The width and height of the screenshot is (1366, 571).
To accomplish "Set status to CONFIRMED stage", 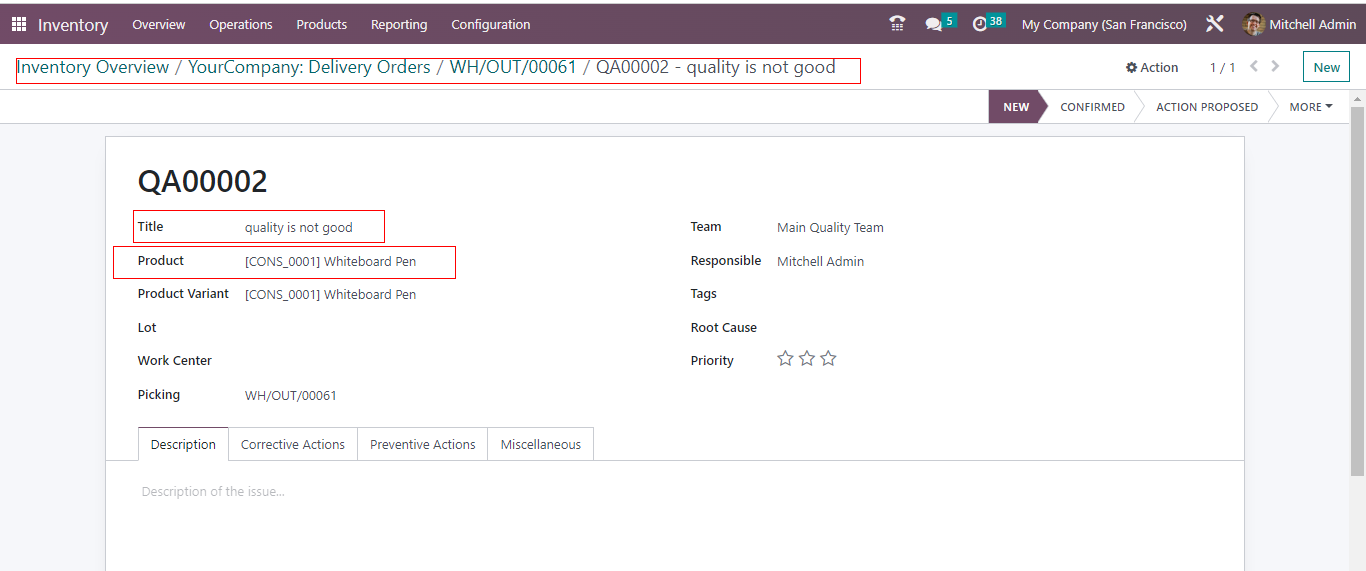I will 1092,107.
